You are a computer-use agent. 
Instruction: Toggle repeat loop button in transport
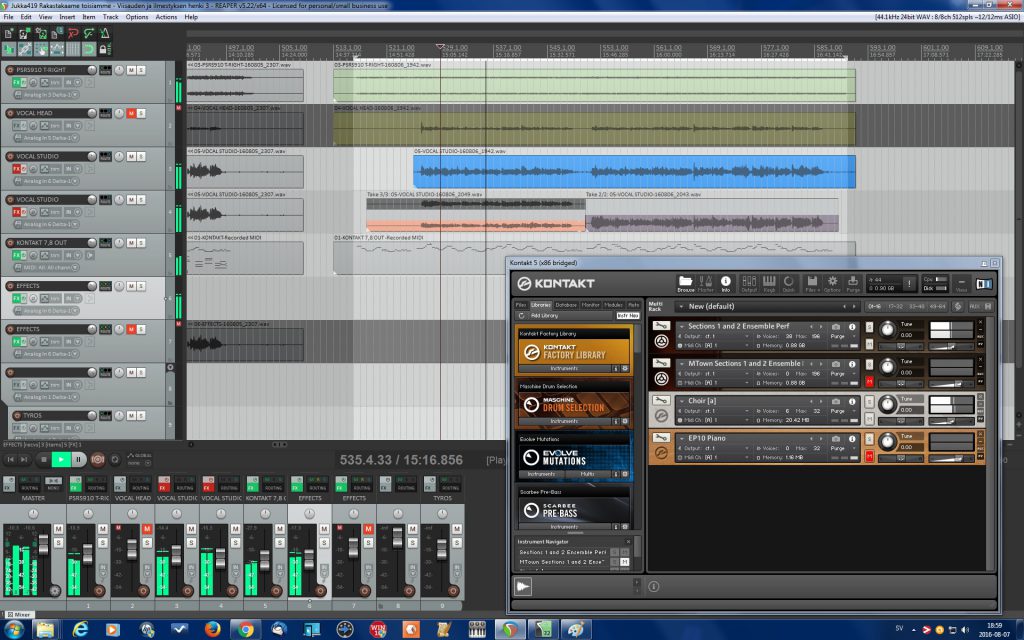point(115,460)
